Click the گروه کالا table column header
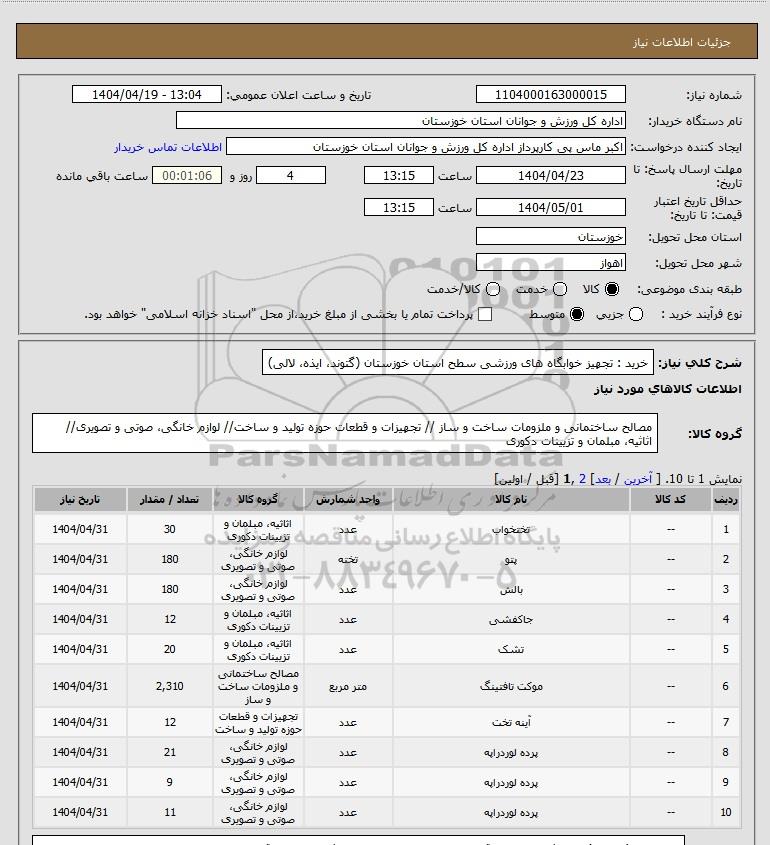This screenshot has width=770, height=845. 258,500
